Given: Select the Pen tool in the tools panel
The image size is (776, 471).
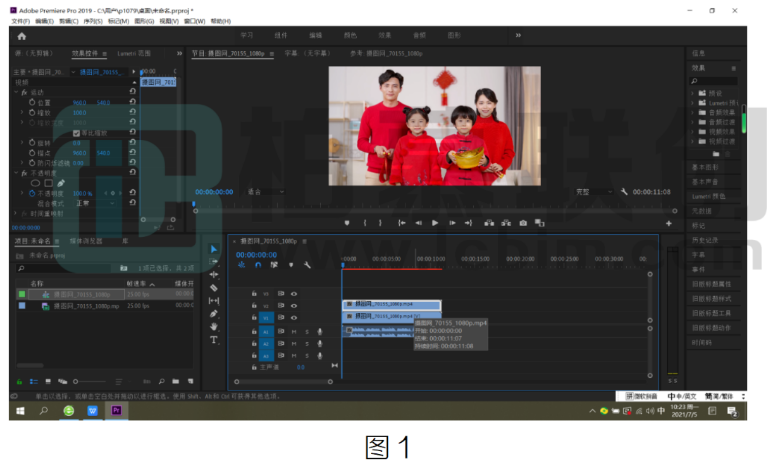Looking at the screenshot, I should [x=214, y=313].
